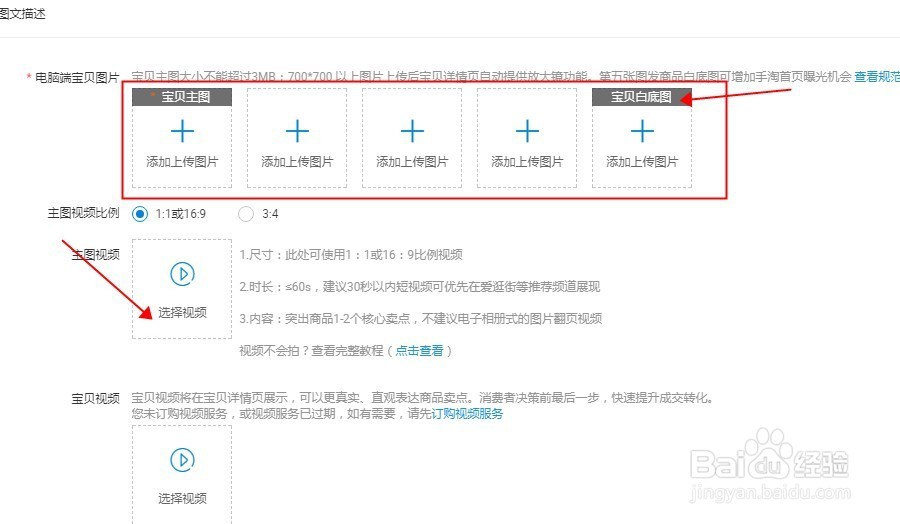Image resolution: width=900 pixels, height=524 pixels.
Task: Click the 宝贝白底图 header label
Action: tap(642, 96)
